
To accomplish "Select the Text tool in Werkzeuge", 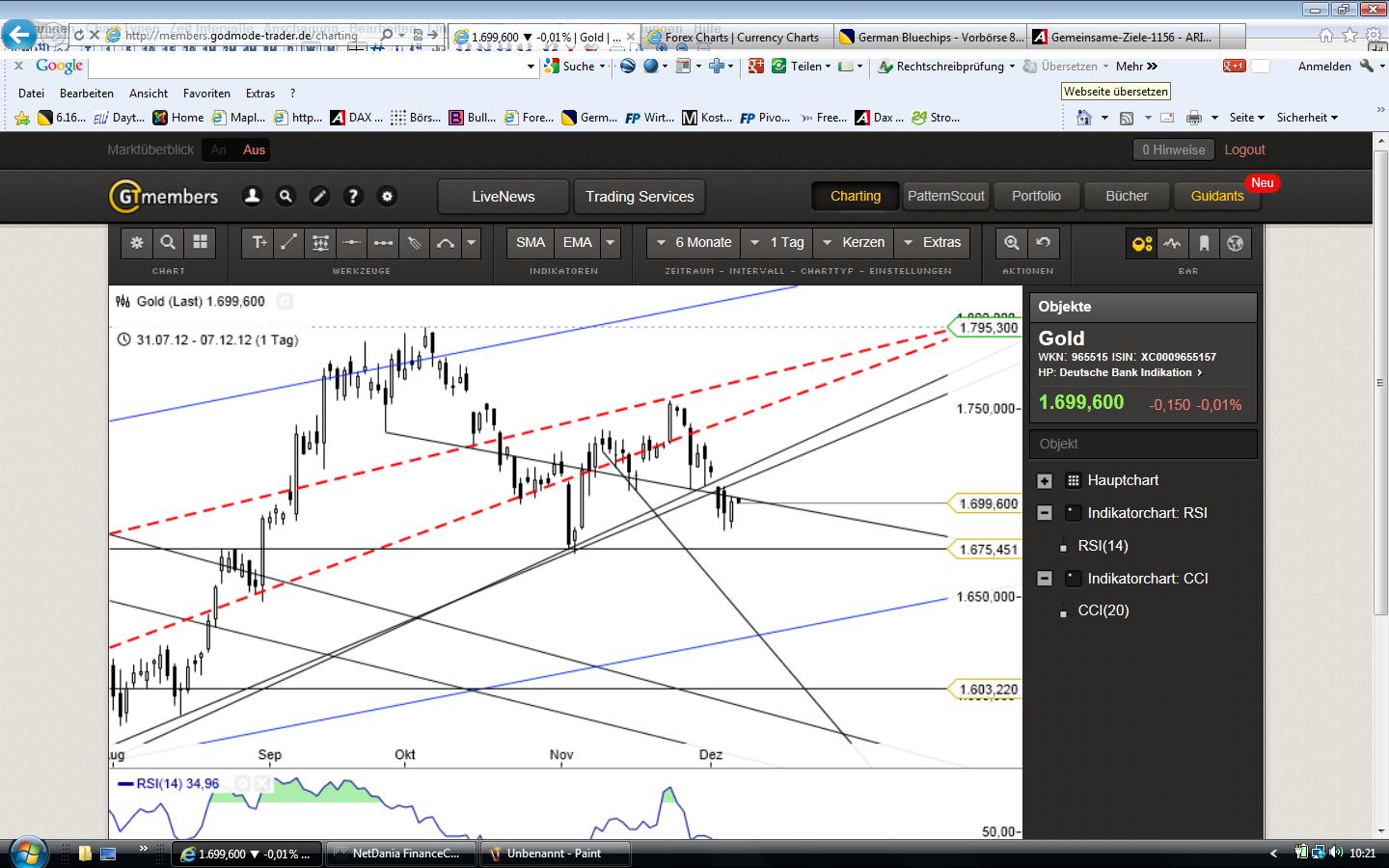I will point(258,243).
